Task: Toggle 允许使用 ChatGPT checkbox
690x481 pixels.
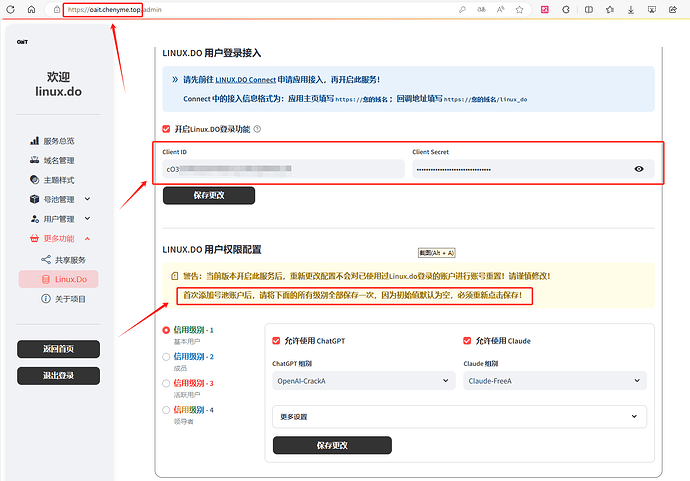Action: point(276,341)
